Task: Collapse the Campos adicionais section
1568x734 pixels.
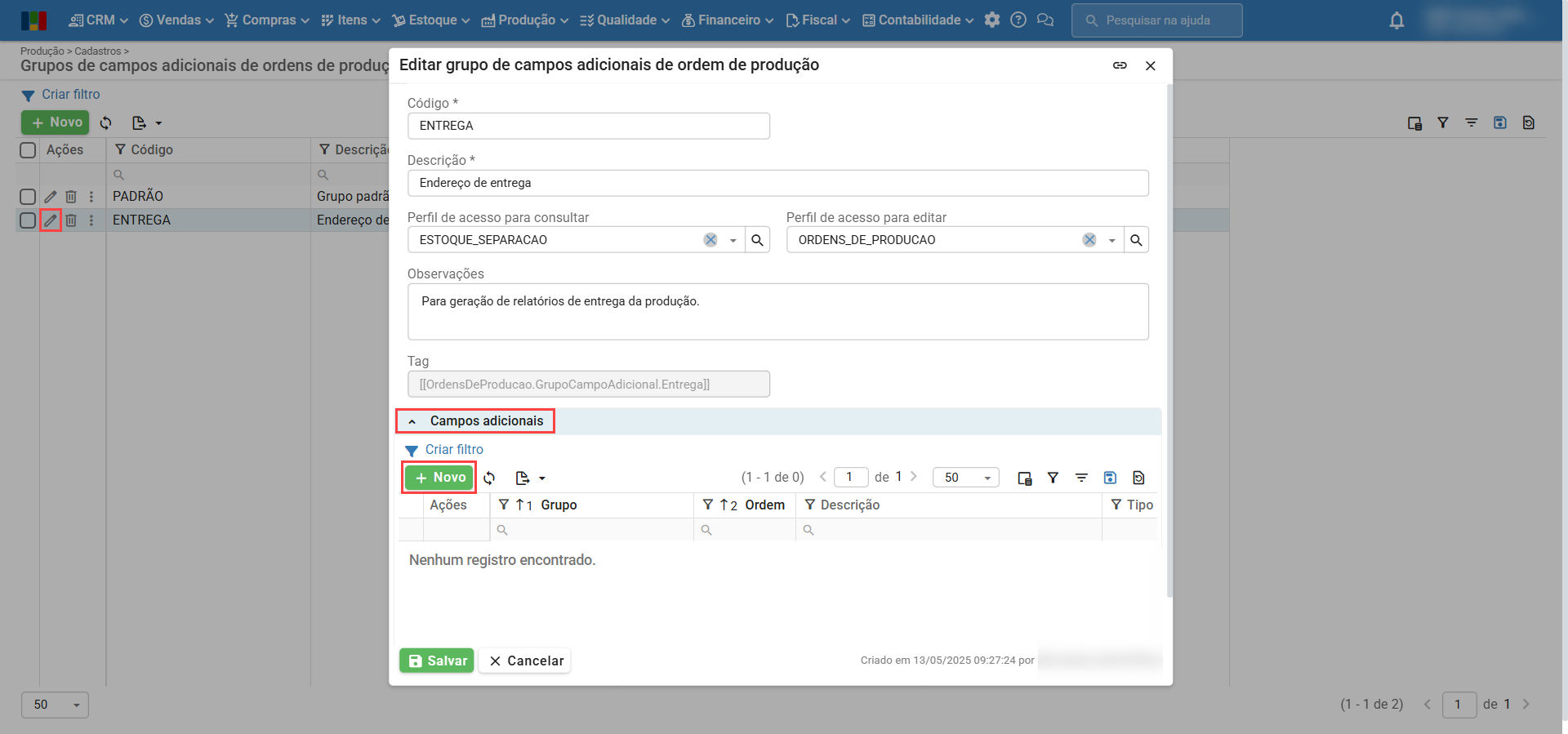Action: point(412,421)
